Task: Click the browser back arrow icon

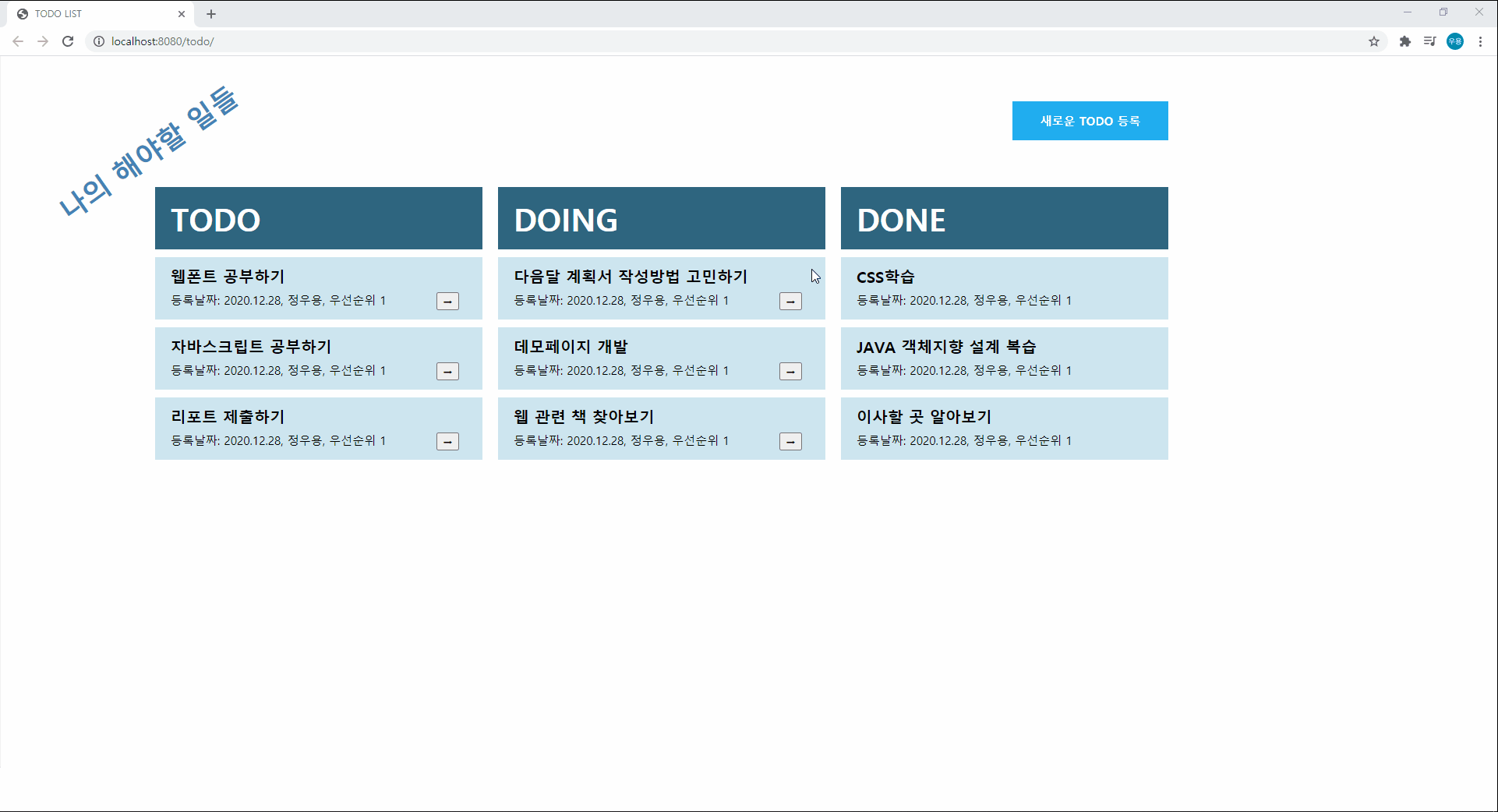Action: [x=17, y=41]
